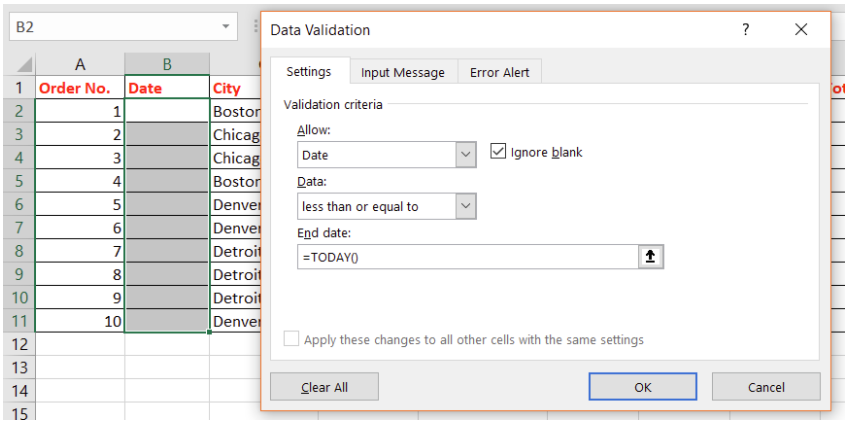Screen dimensions: 849x426
Task: Open the Error Alert tab
Action: 499,72
